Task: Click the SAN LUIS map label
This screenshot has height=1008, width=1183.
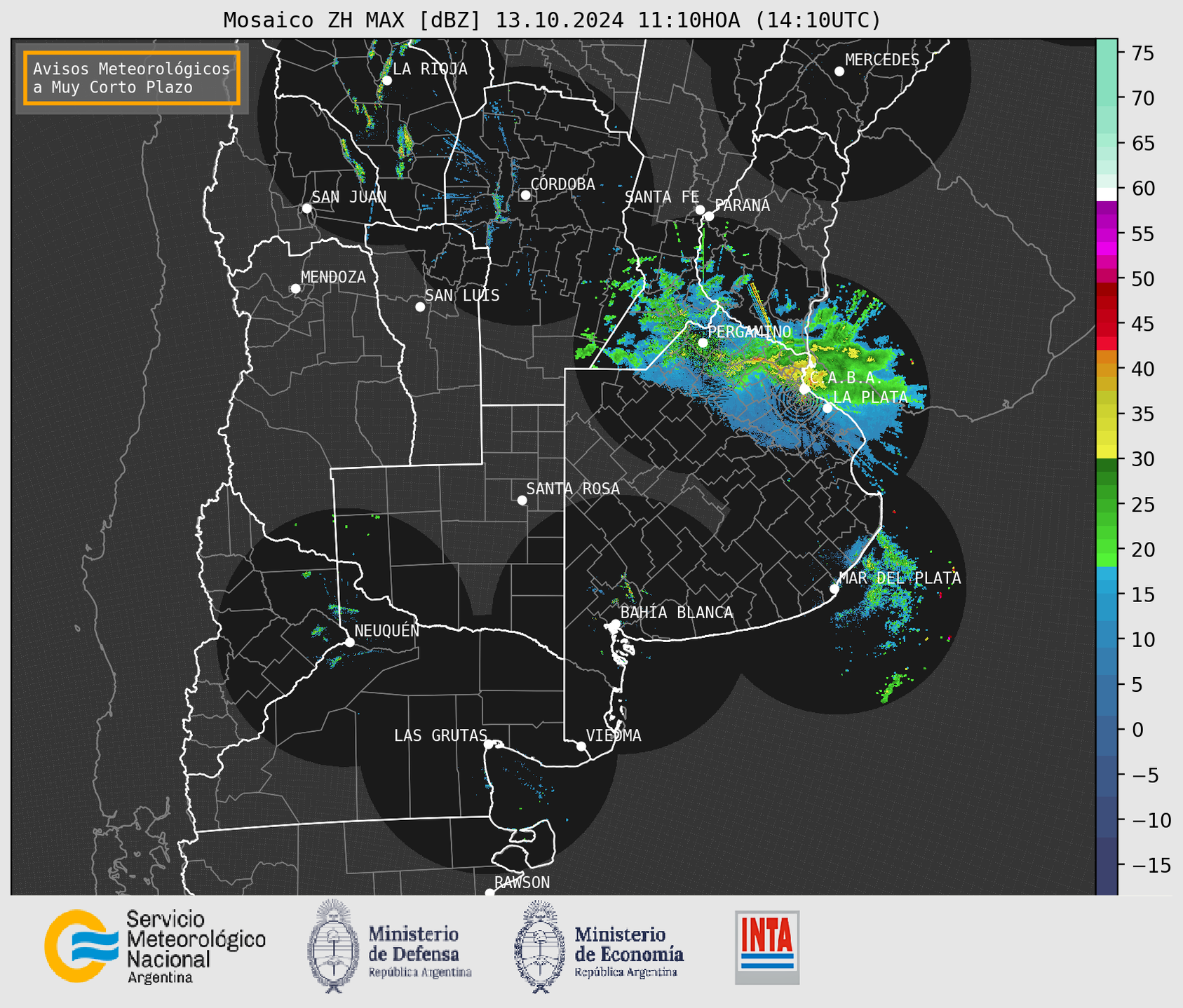Action: pyautogui.click(x=462, y=295)
